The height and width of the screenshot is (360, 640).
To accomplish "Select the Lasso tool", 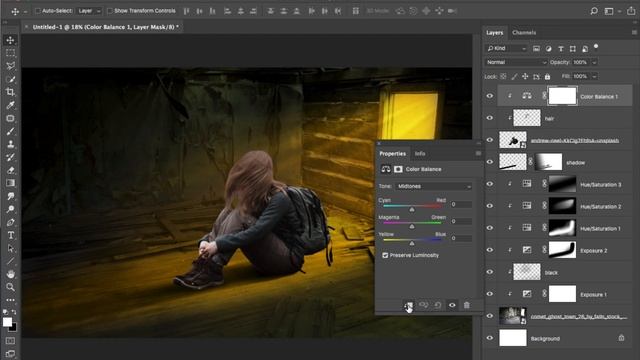I will click(x=11, y=66).
